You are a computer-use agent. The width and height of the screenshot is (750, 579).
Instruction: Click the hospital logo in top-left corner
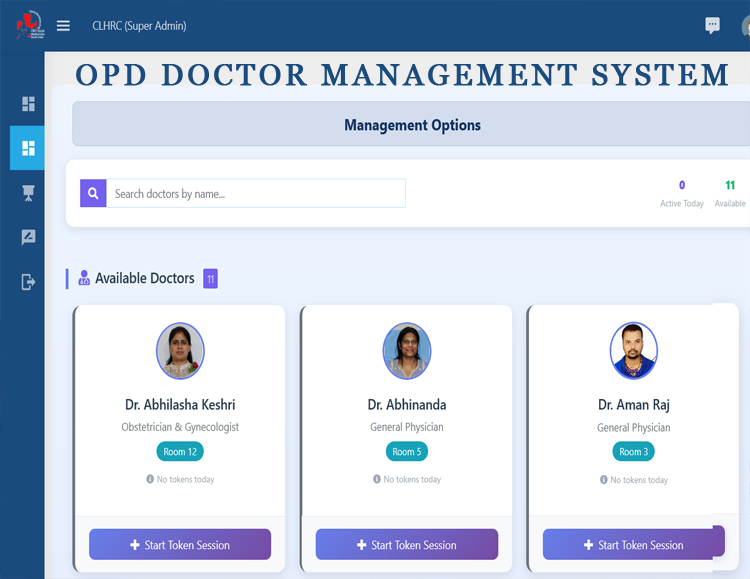(28, 24)
